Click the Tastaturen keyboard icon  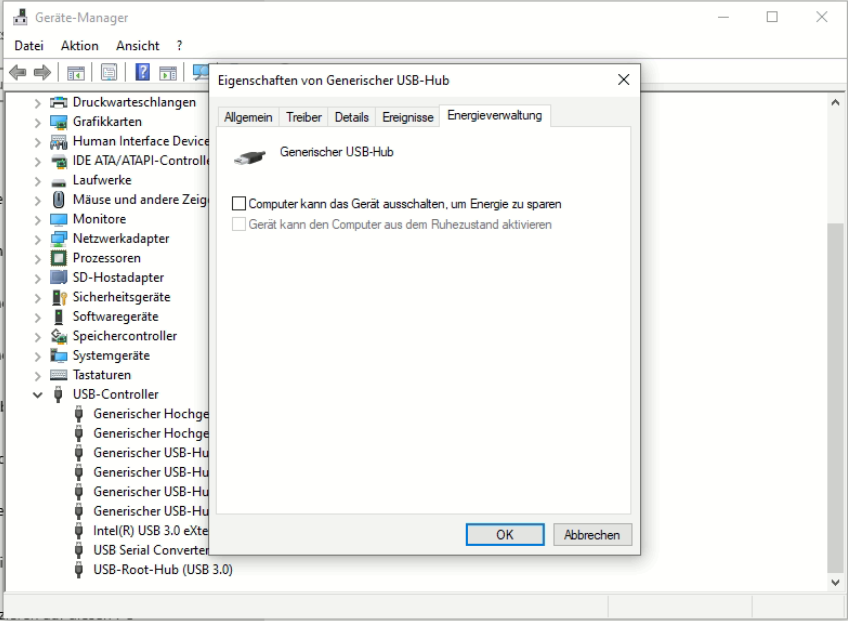pos(58,375)
